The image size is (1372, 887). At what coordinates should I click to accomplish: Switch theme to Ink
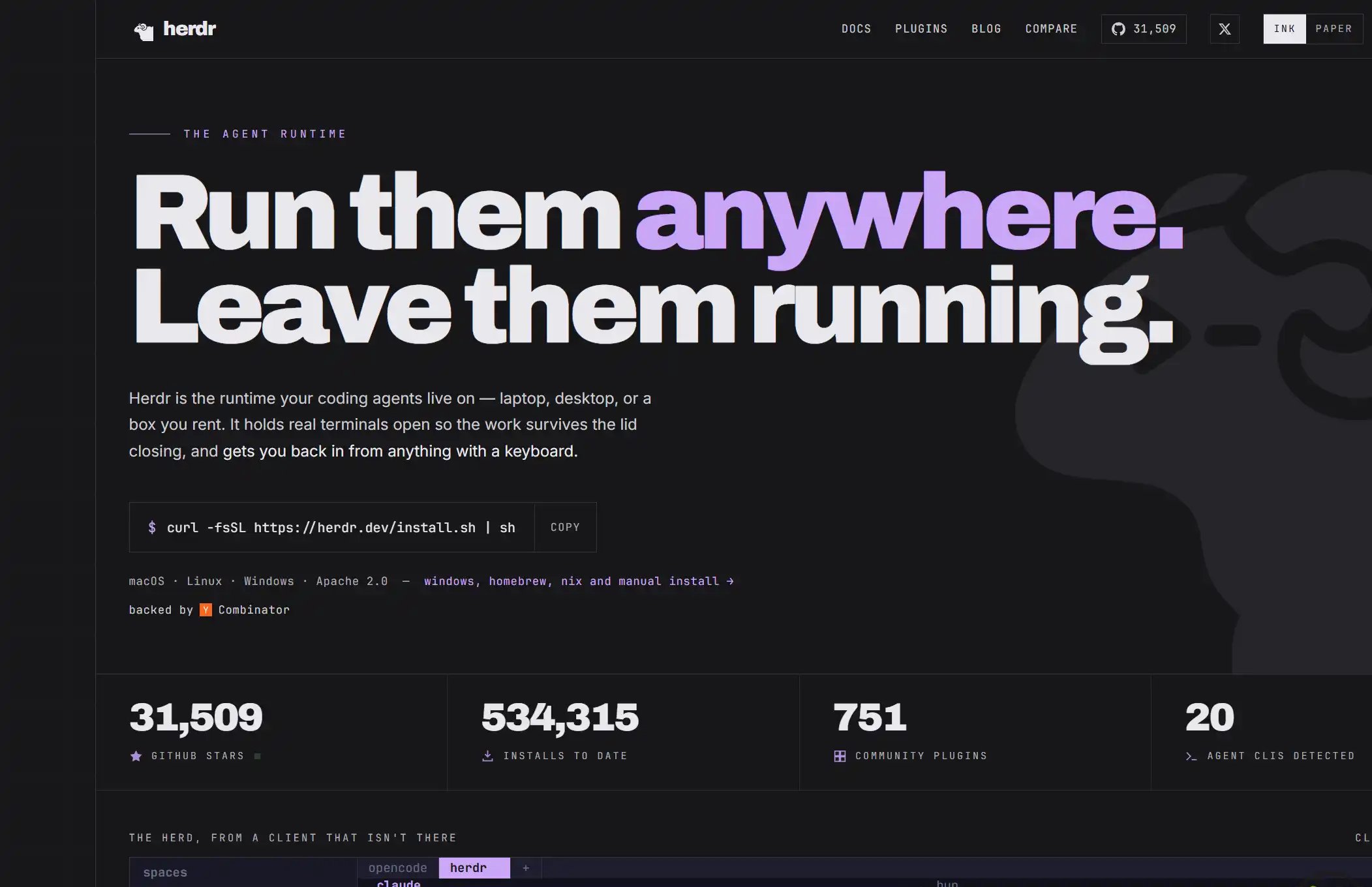1285,29
